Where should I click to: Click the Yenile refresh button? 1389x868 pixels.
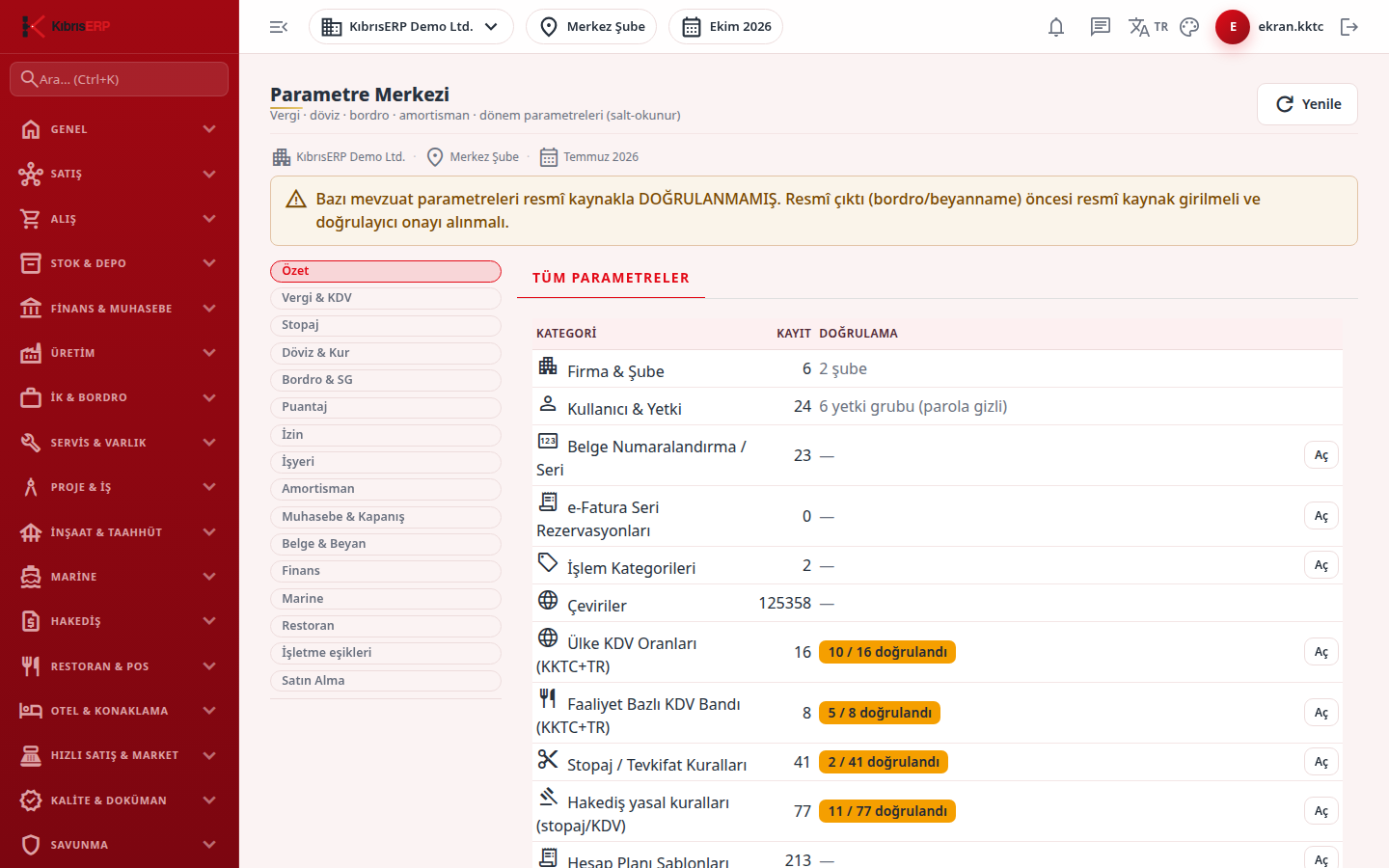[x=1307, y=104]
